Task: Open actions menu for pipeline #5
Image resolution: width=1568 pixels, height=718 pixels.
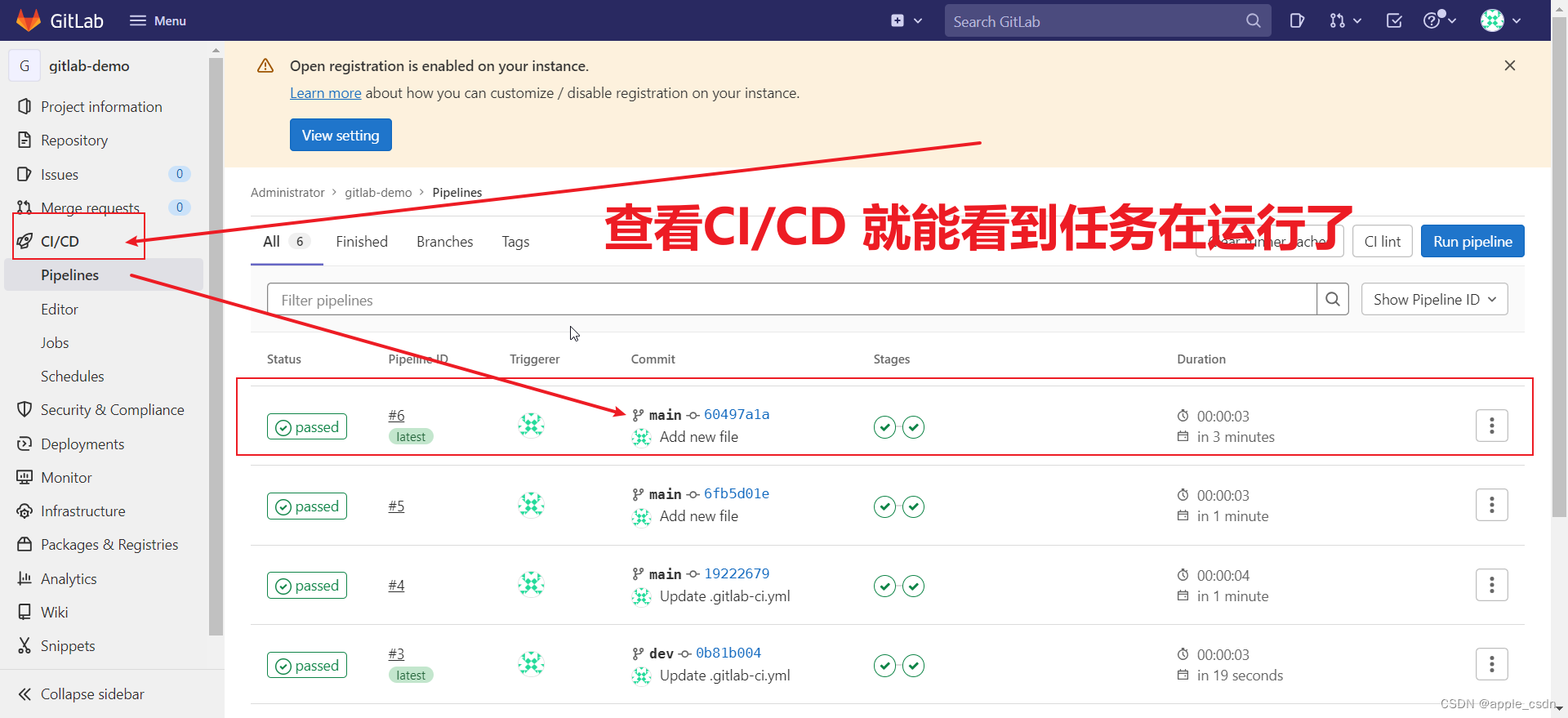Action: (x=1491, y=505)
